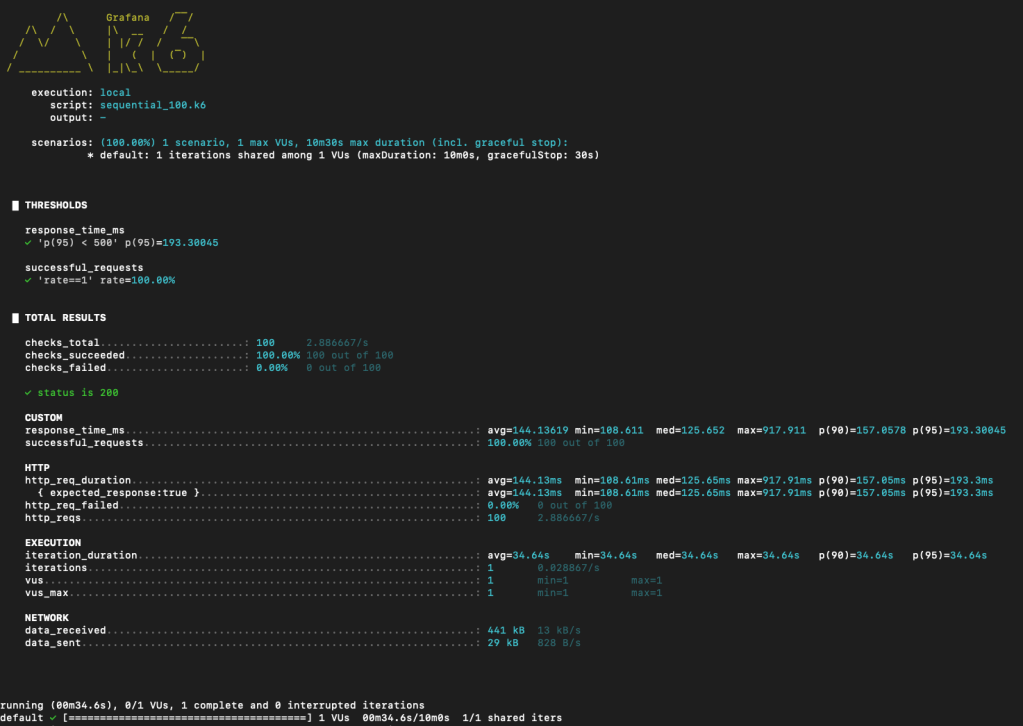Click the checkmark next to status is 200

(x=29, y=392)
